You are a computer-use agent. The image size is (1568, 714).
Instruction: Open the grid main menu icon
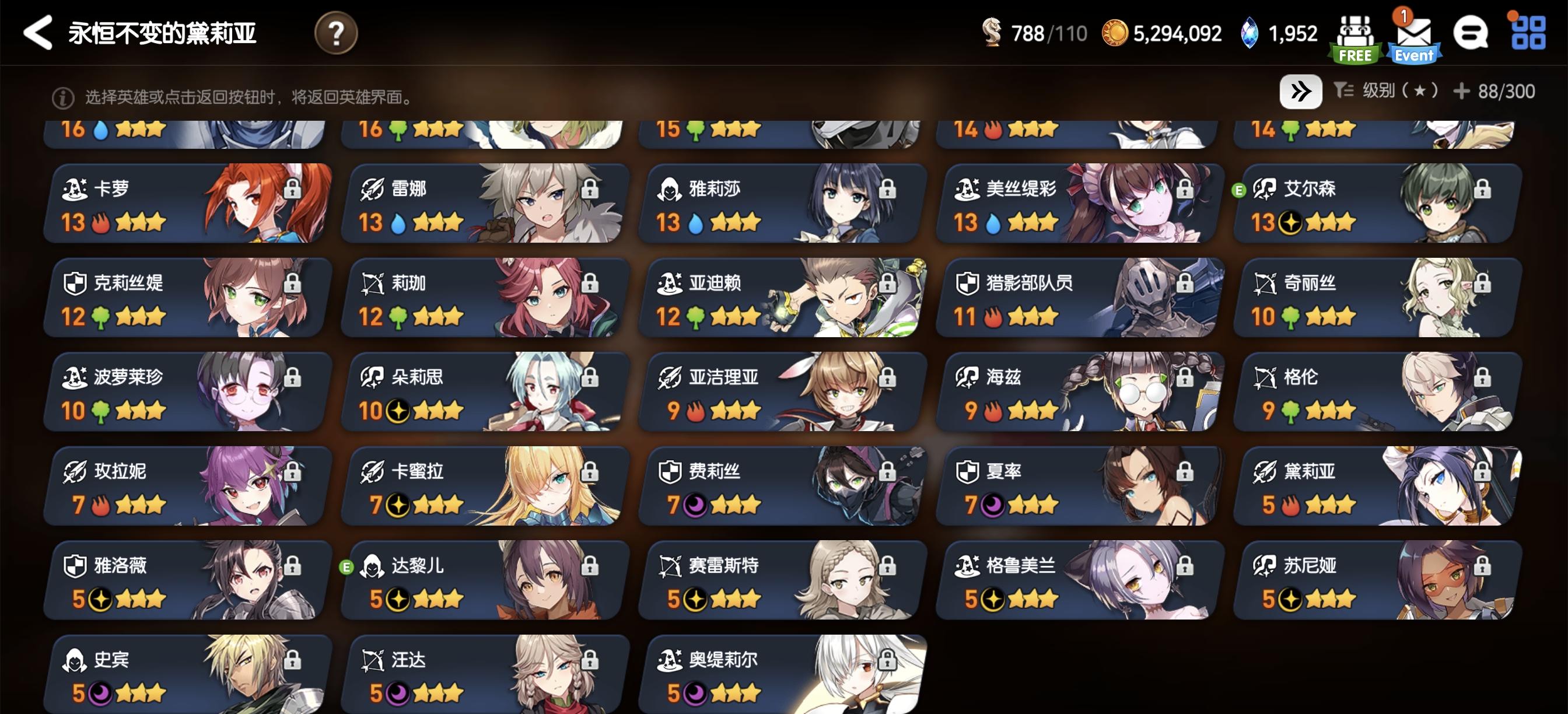click(x=1528, y=33)
